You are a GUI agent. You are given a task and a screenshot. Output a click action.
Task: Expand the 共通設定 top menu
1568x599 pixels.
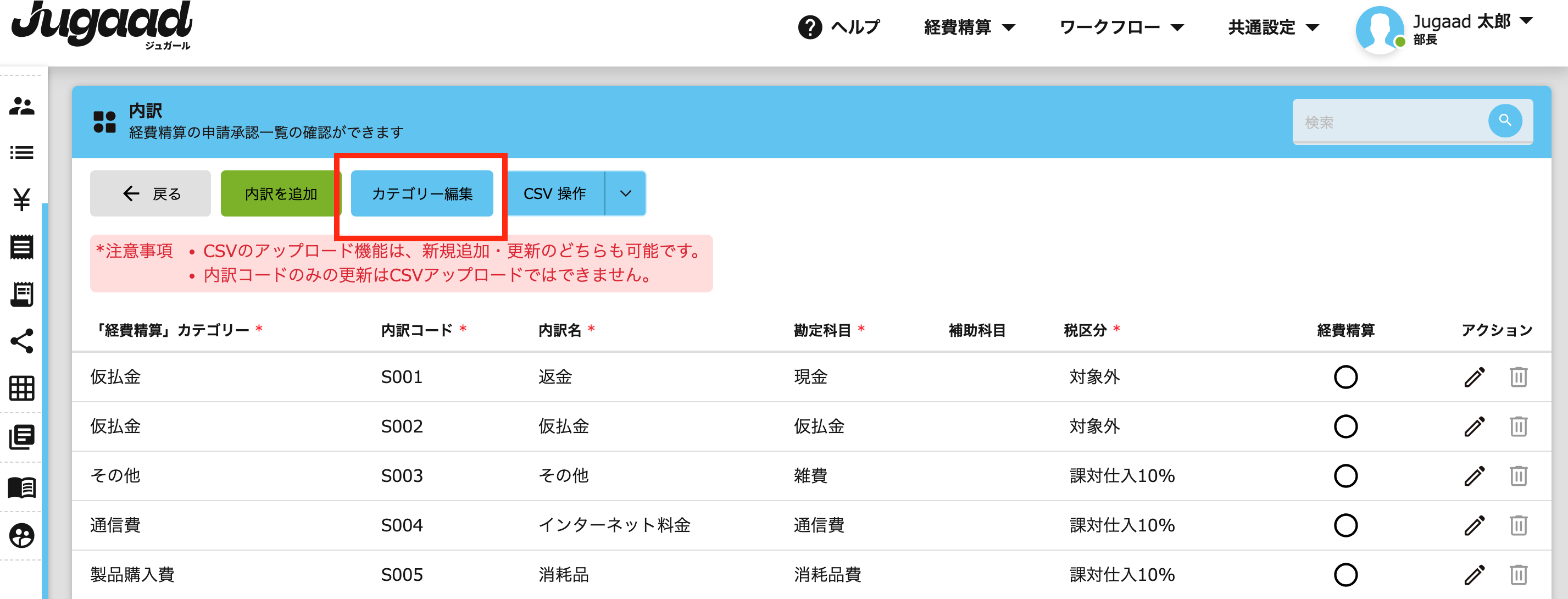1273,27
